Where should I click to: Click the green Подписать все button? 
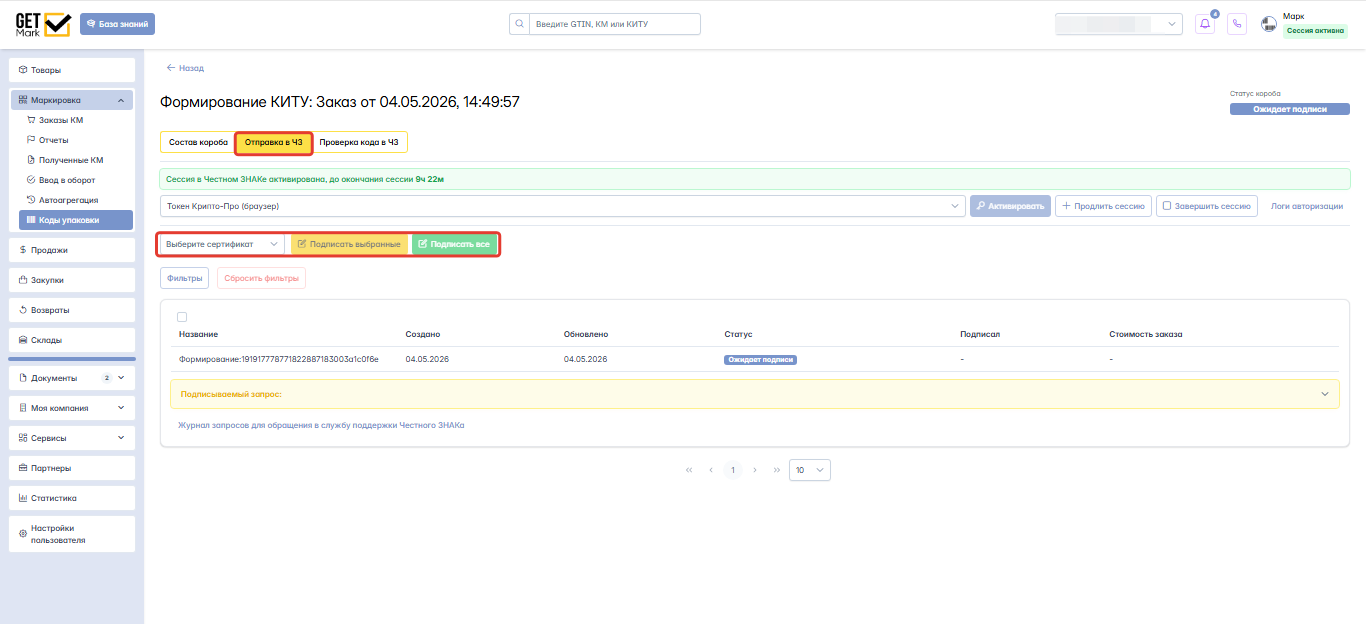tap(454, 244)
